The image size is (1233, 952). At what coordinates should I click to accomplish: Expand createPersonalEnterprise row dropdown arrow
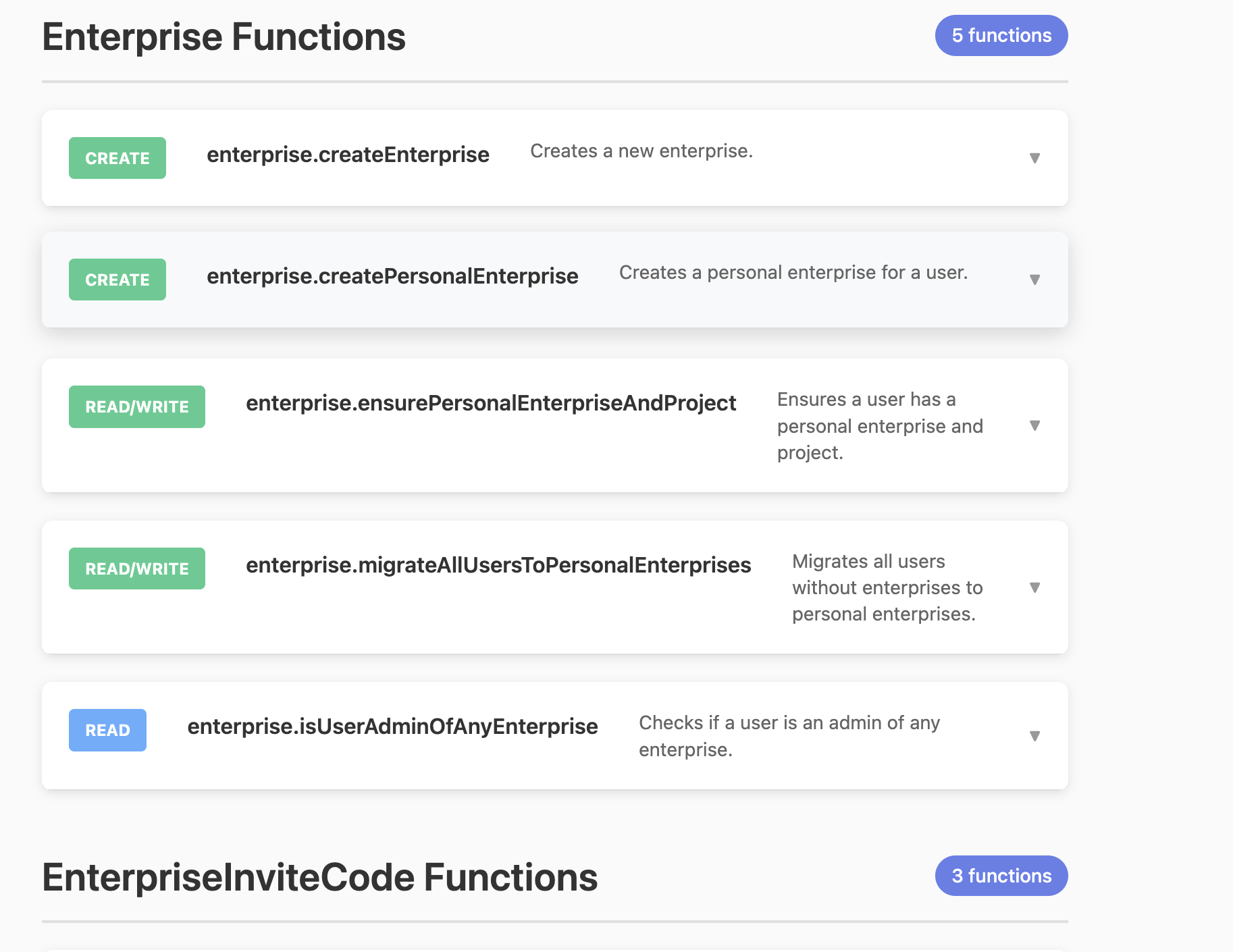(x=1034, y=280)
